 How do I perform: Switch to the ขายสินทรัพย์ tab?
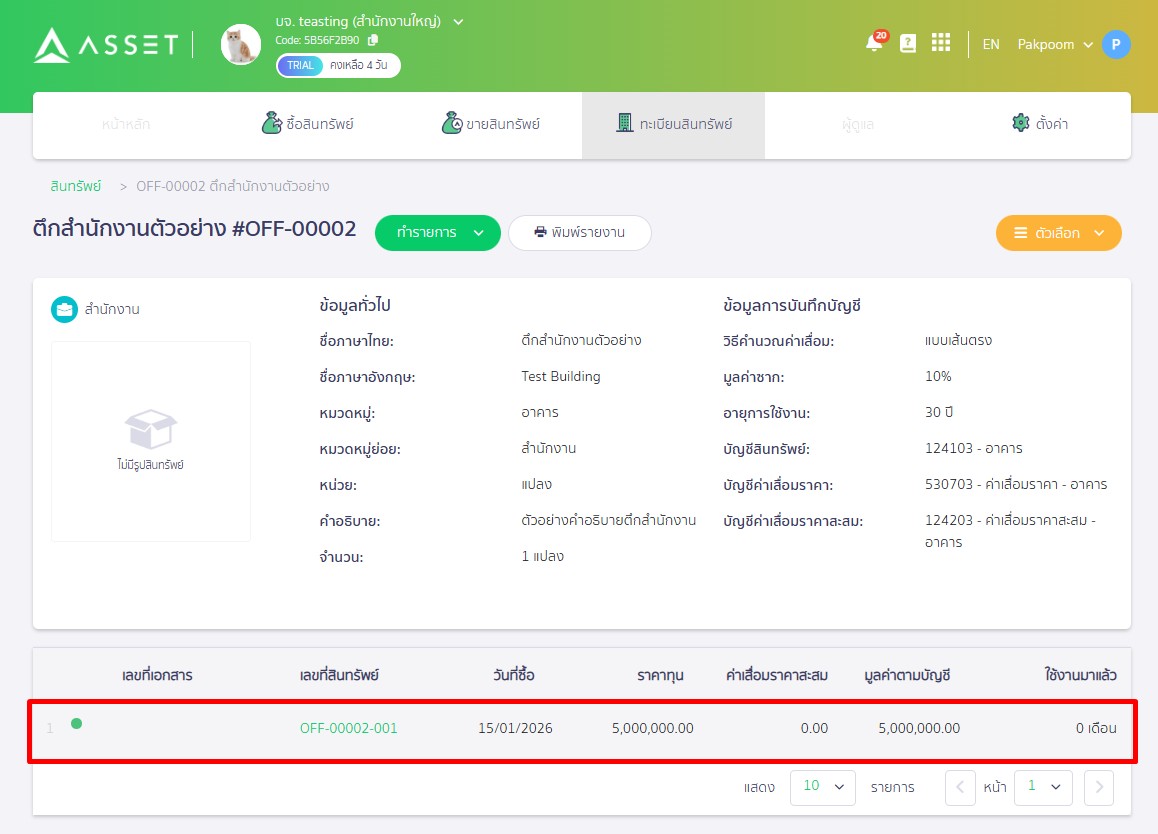click(488, 122)
